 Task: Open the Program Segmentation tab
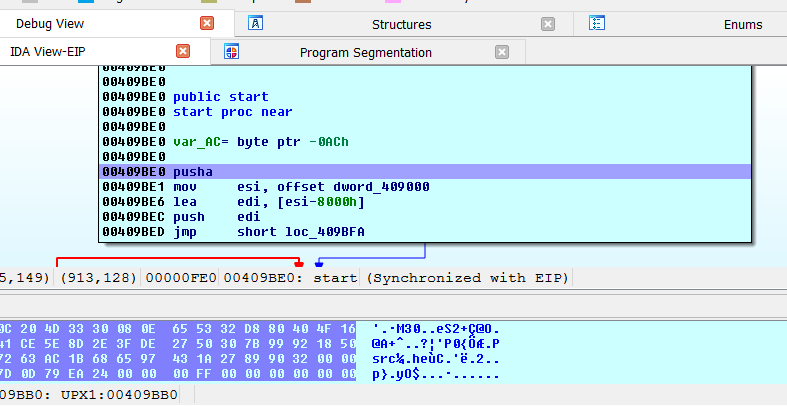tap(365, 52)
